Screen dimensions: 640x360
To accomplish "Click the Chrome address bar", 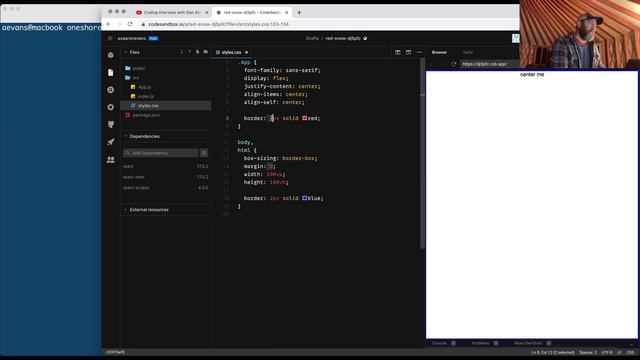I will pos(327,24).
